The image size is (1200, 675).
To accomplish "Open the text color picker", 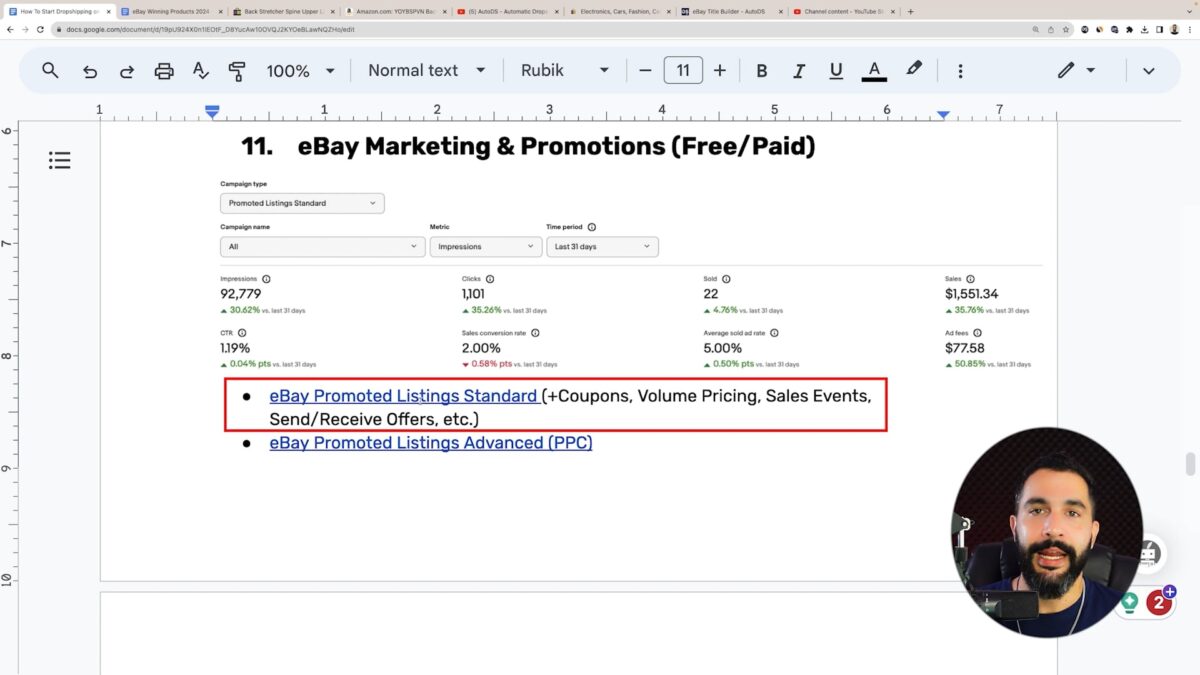I will click(874, 71).
